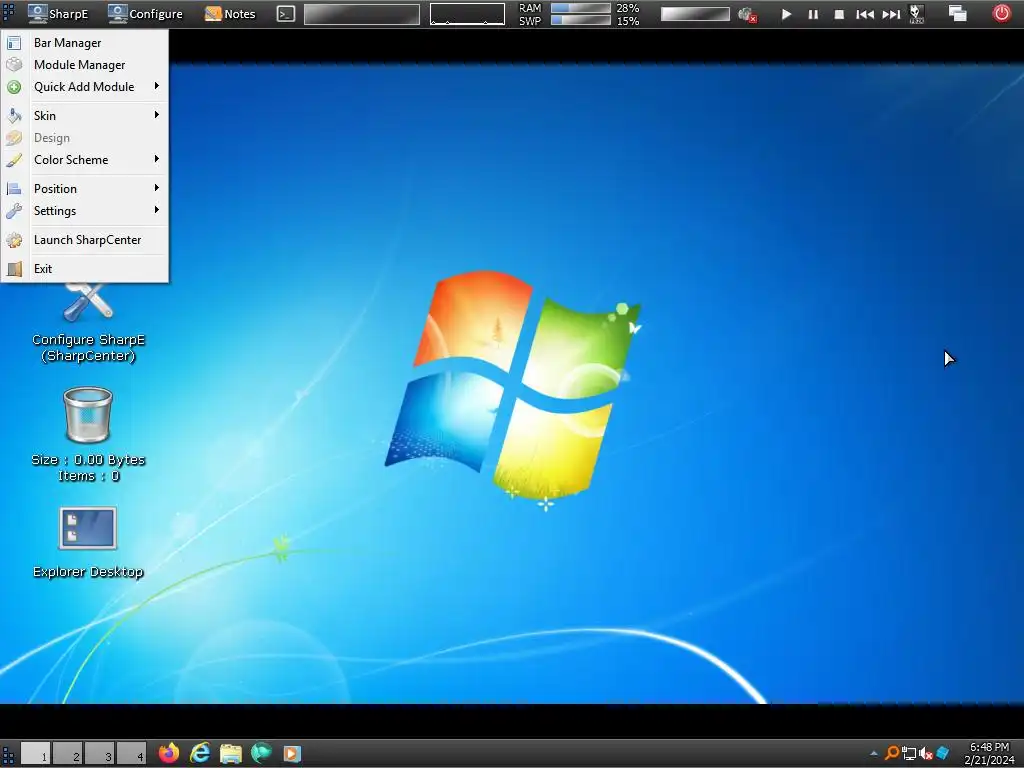The width and height of the screenshot is (1024, 768).
Task: Switch to virtual desktop 1
Action: [x=36, y=753]
